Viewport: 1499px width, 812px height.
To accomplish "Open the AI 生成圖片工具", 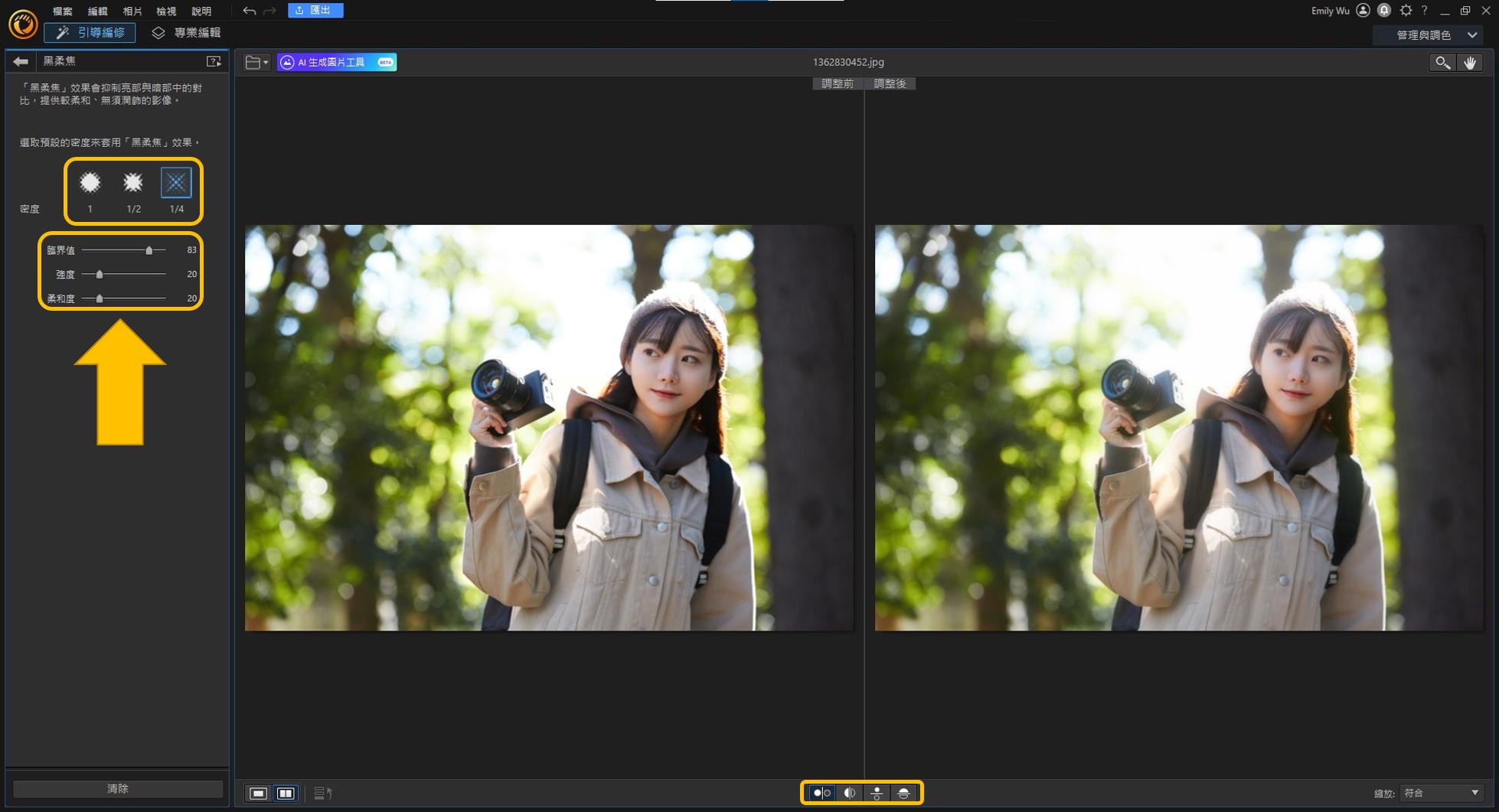I will (337, 62).
